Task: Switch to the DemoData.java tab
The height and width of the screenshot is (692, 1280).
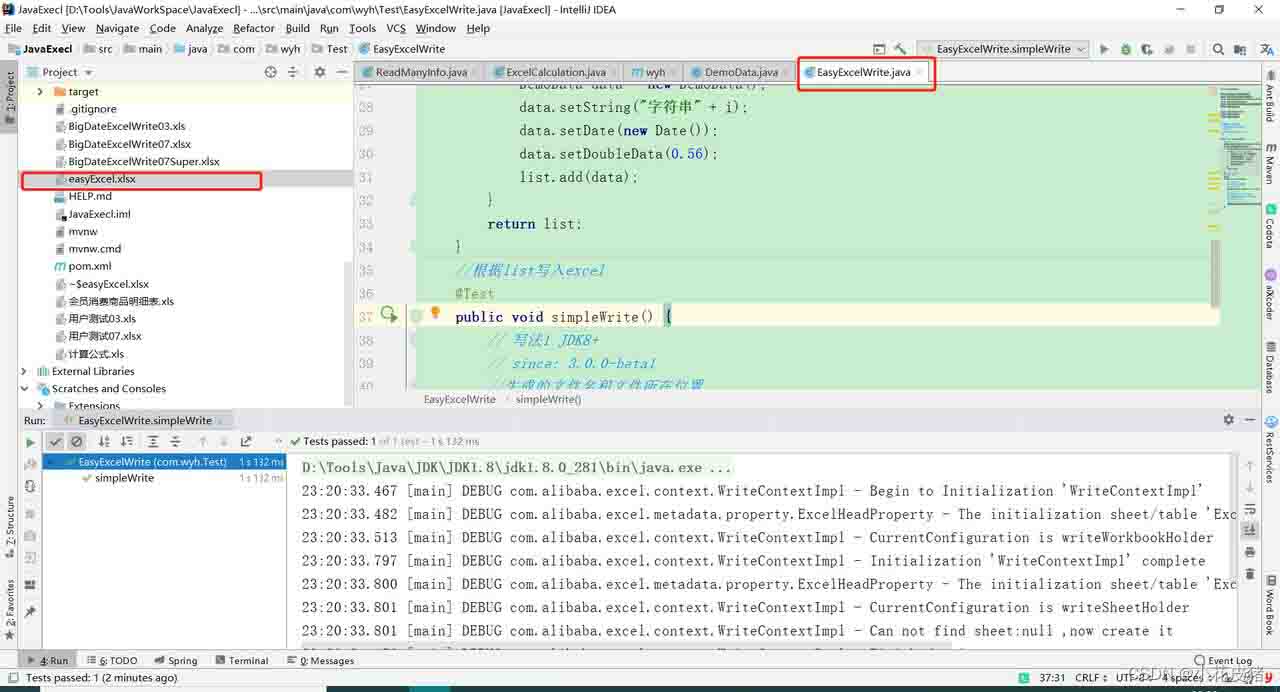Action: pos(739,72)
